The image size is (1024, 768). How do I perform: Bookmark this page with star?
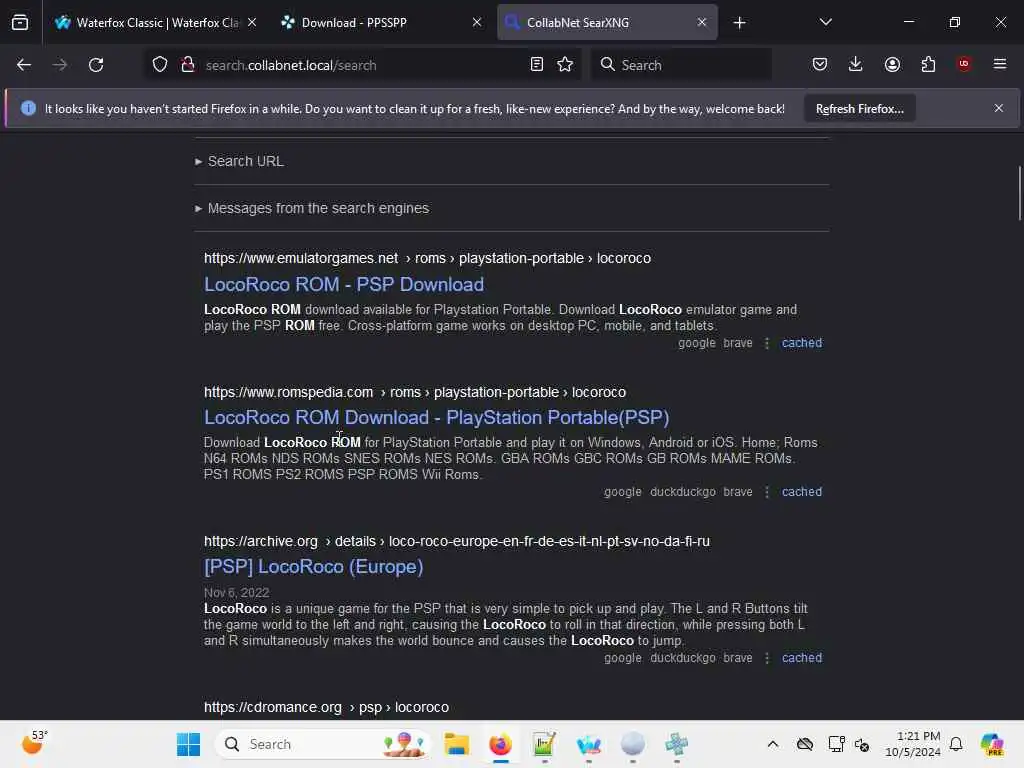566,64
